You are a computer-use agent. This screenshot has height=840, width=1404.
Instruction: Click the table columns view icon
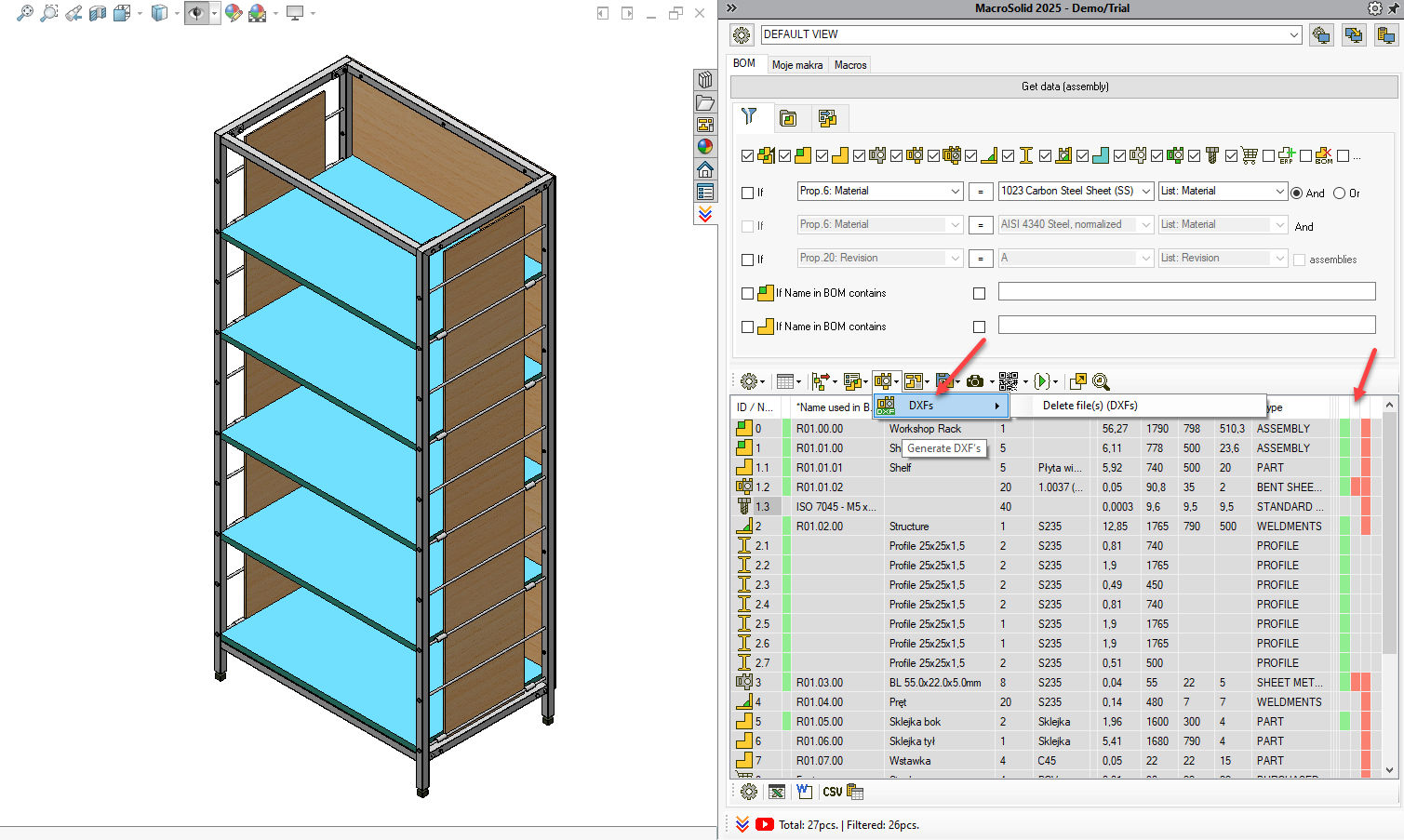tap(785, 381)
